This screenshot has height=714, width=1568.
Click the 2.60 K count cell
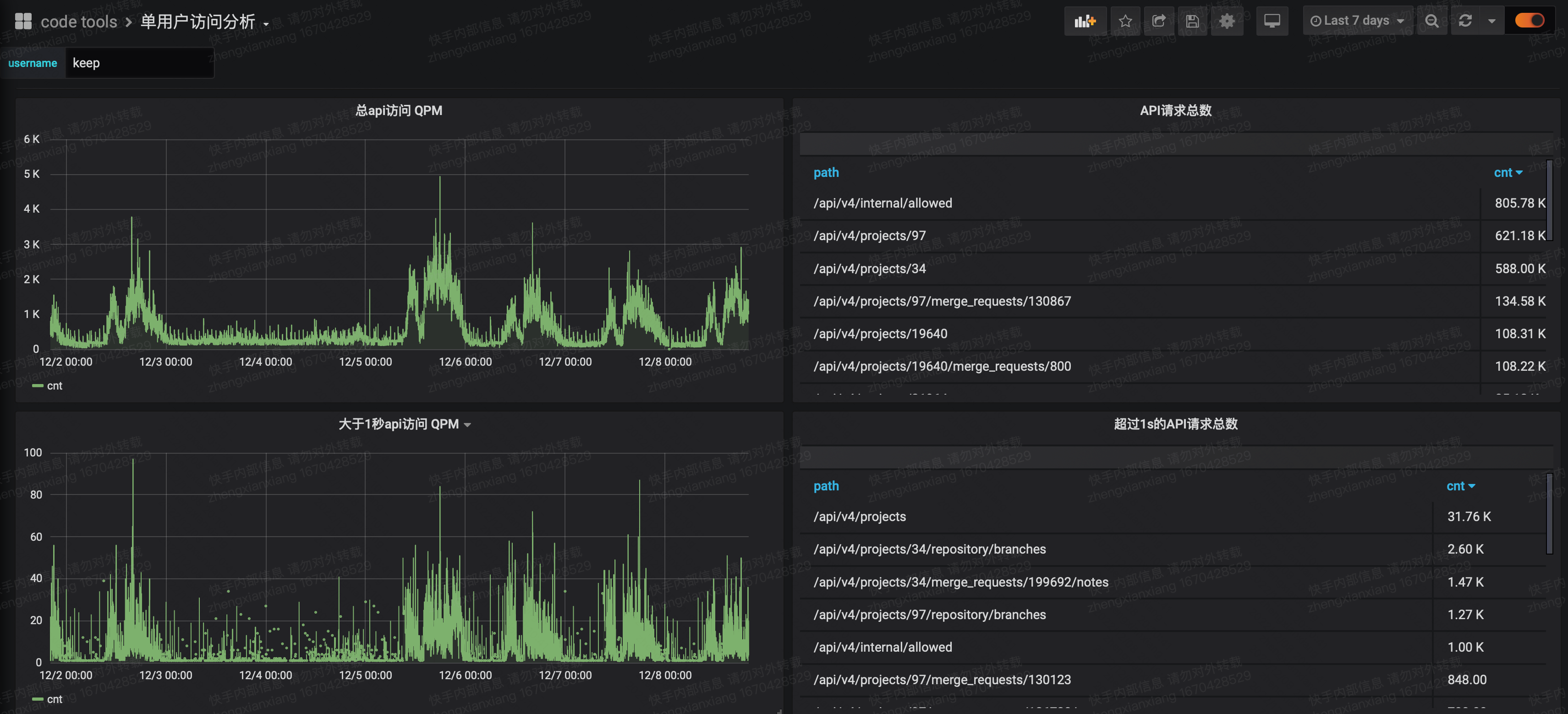[x=1490, y=549]
